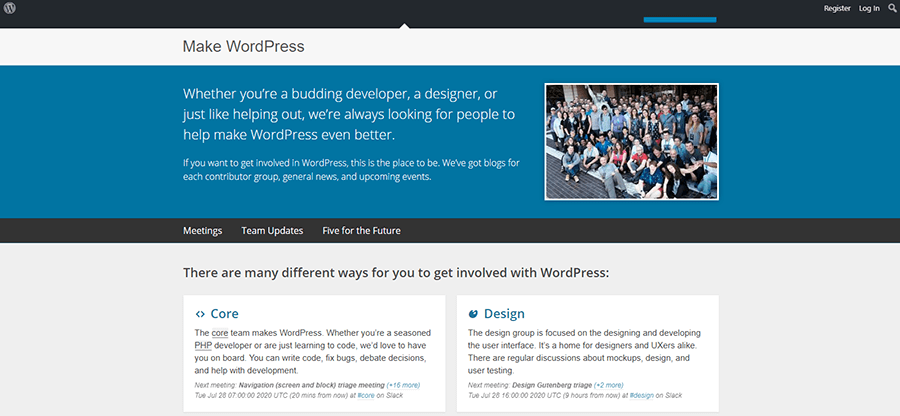Open the search magnifier icon
The image size is (900, 416).
[x=892, y=8]
